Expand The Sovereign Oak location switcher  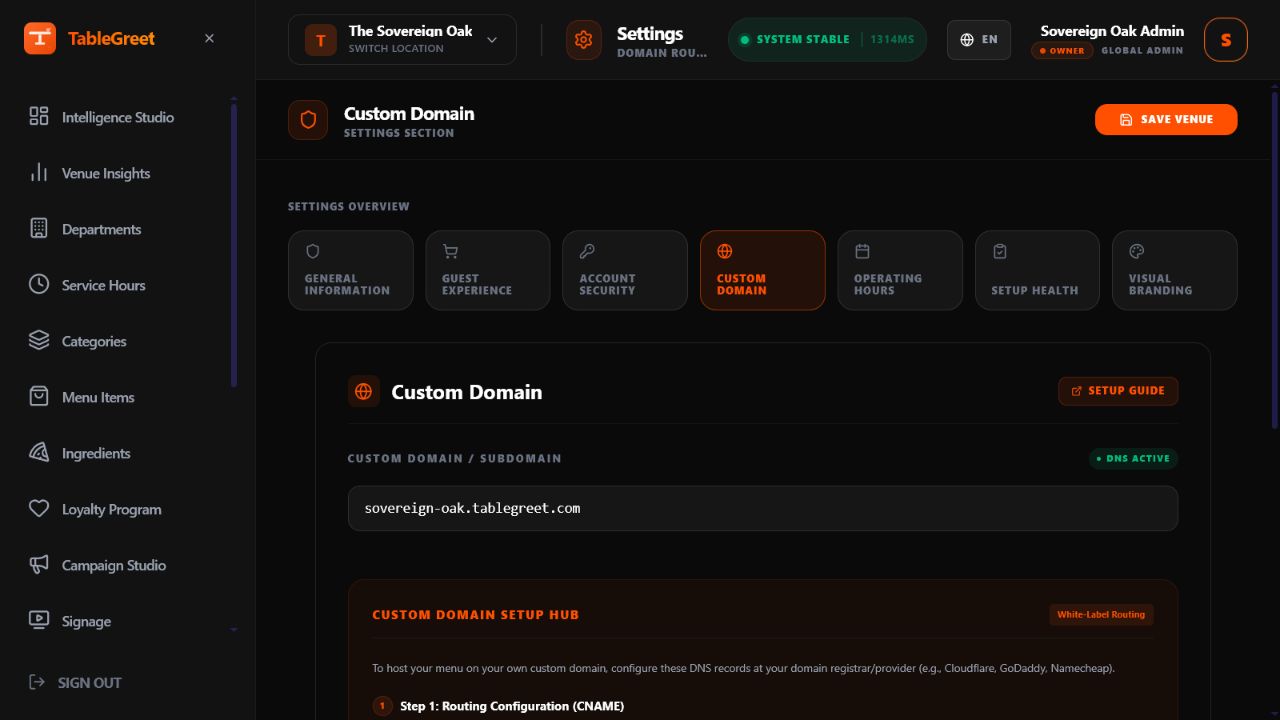402,40
